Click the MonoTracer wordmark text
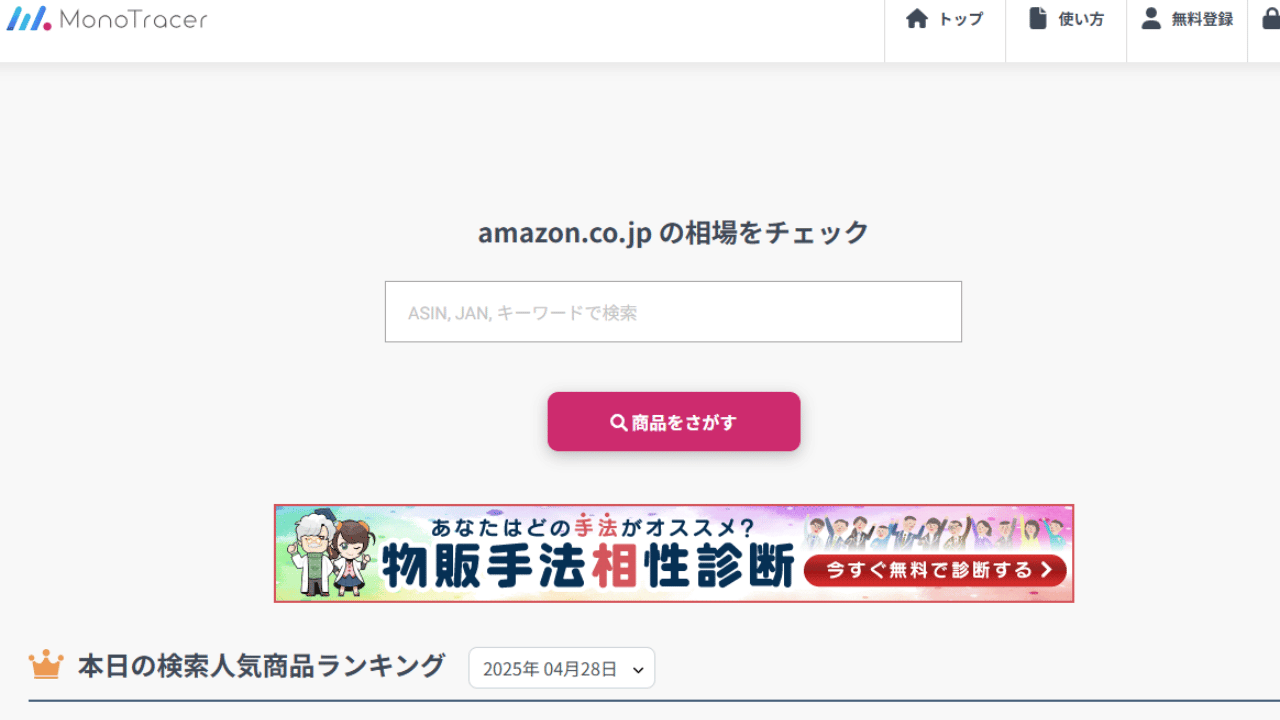 point(133,19)
